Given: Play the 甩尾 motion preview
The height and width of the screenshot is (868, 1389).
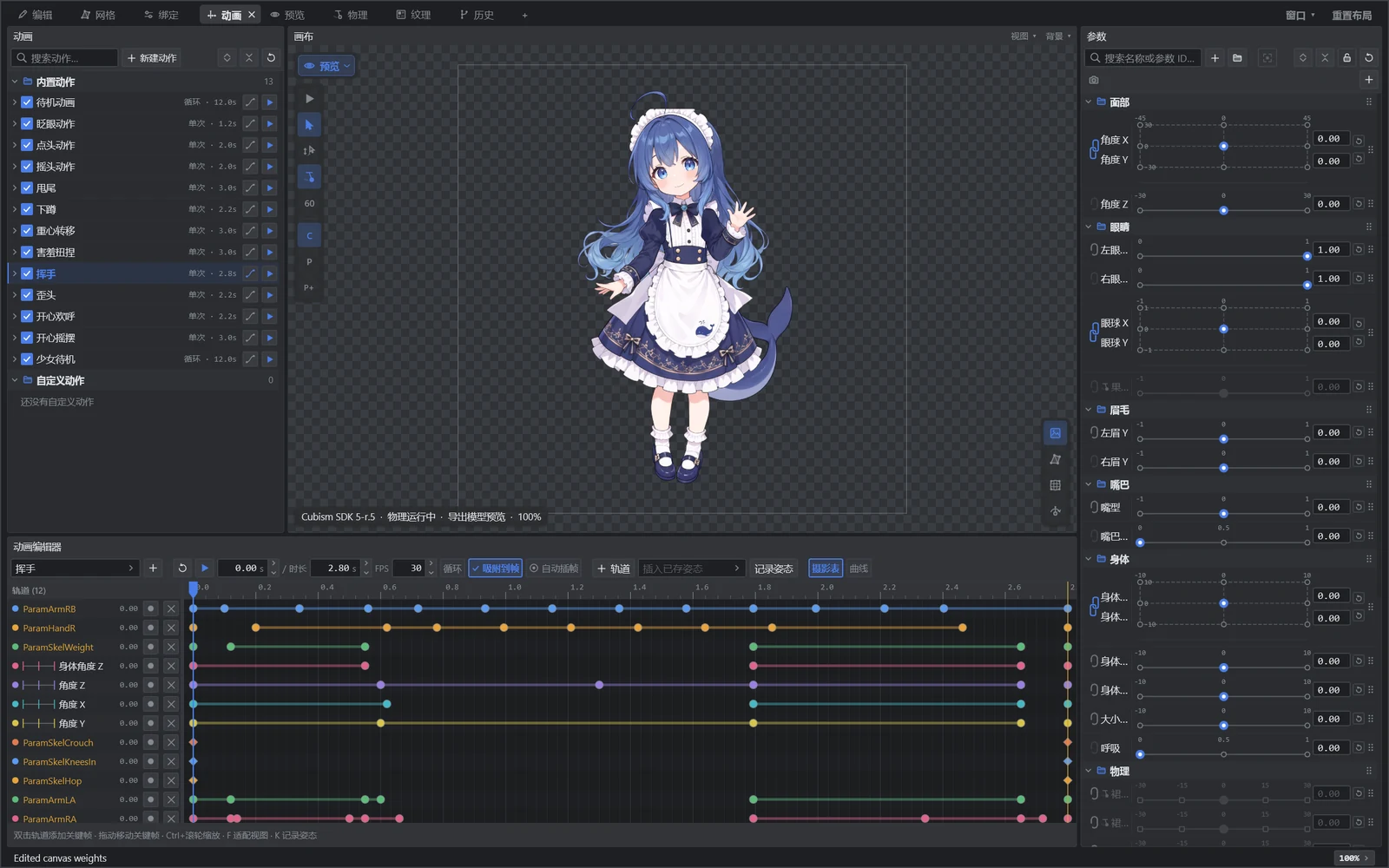Looking at the screenshot, I should point(270,187).
